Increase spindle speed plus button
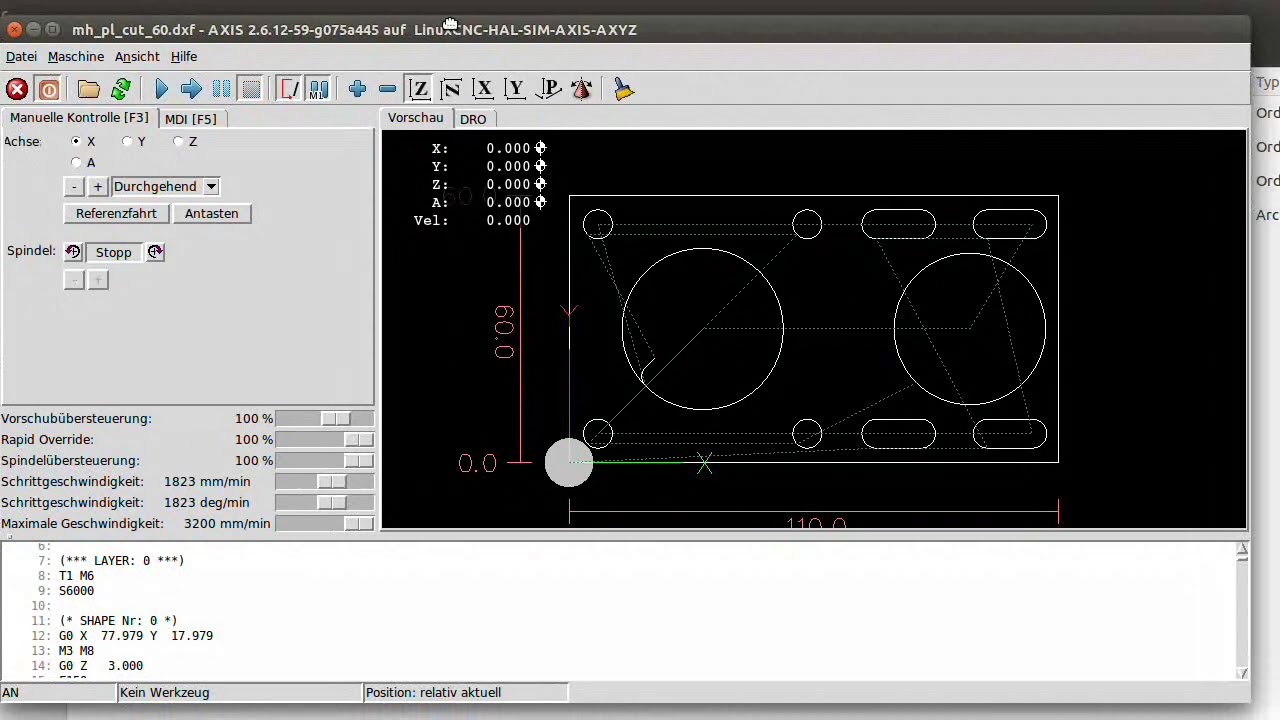Viewport: 1280px width, 720px height. coord(97,280)
